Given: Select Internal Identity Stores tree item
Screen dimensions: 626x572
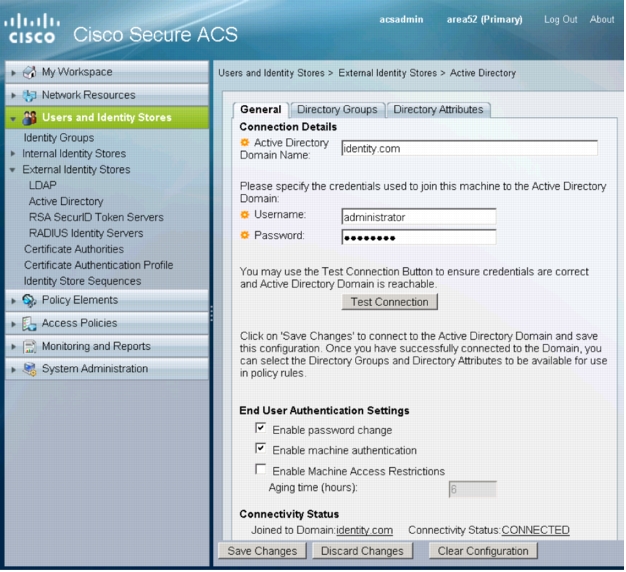Looking at the screenshot, I should coord(74,154).
